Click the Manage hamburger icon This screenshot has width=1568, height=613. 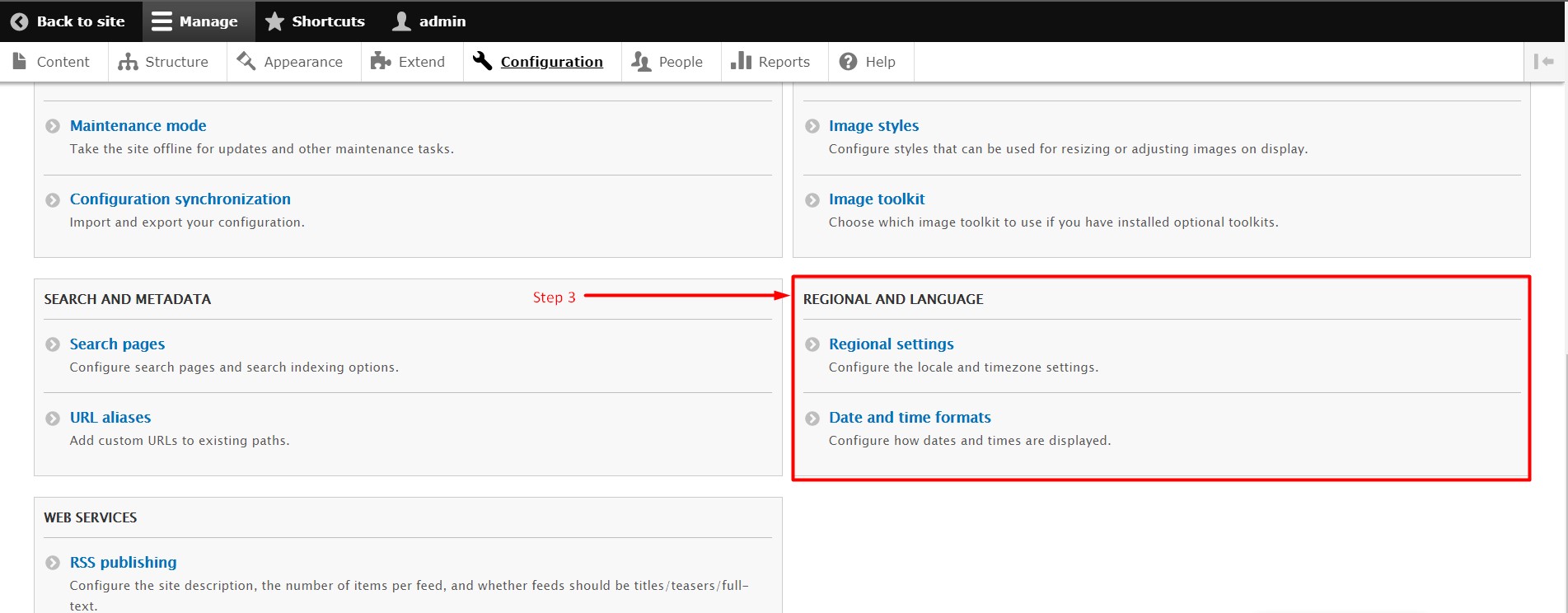point(161,21)
